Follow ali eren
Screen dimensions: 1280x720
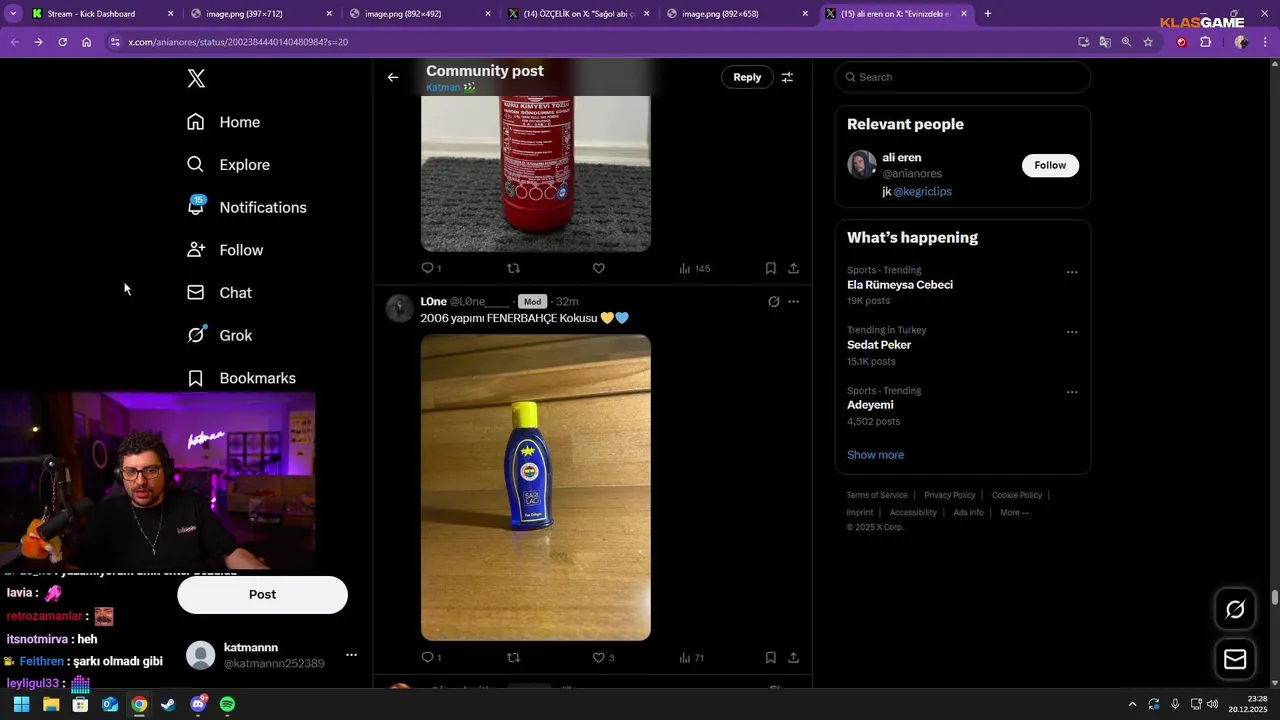(x=1050, y=165)
